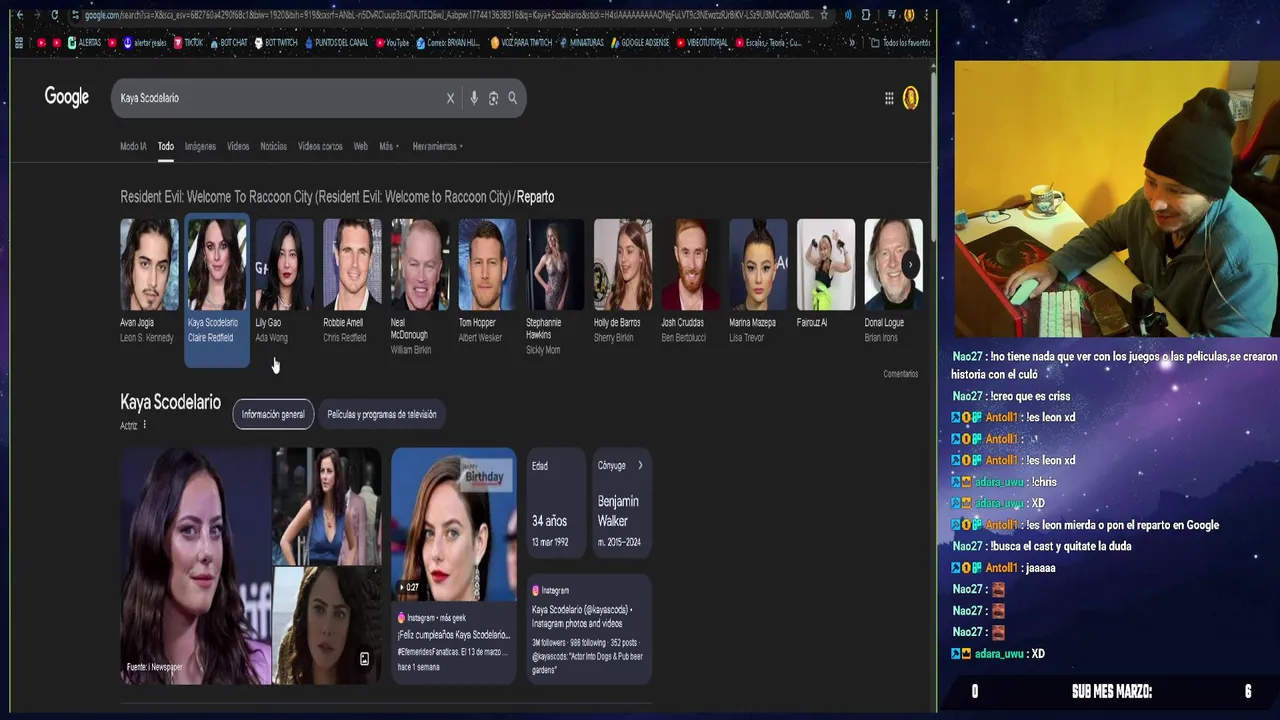The width and height of the screenshot is (1280, 720).
Task: Submit search with the magnifier icon
Action: click(x=512, y=98)
